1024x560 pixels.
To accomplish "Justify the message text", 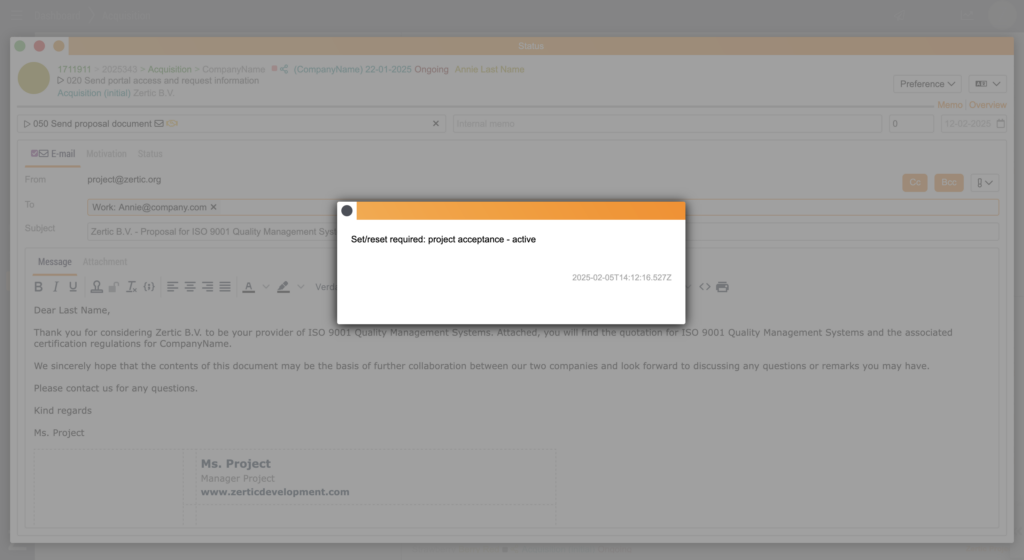I will (225, 287).
